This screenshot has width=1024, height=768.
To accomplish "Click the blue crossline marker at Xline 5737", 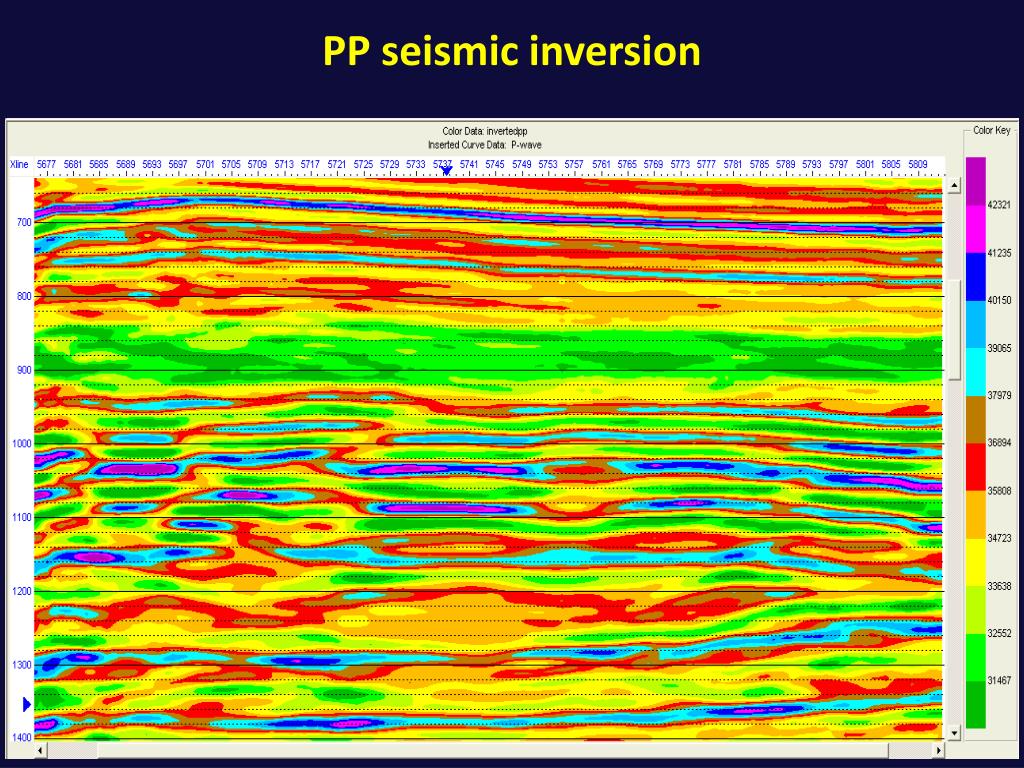I will tap(446, 170).
